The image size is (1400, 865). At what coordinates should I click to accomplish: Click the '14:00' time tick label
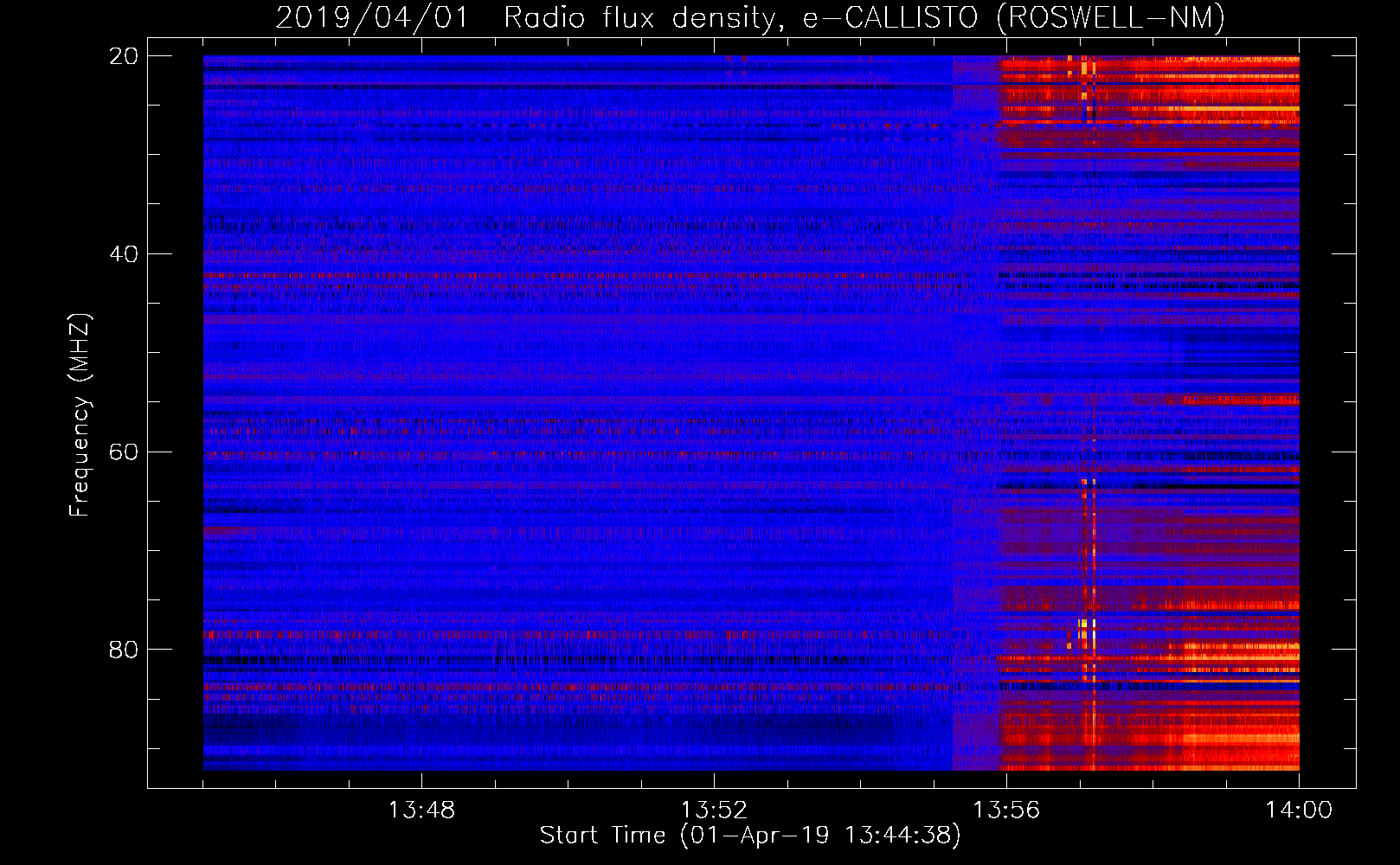click(x=1299, y=811)
